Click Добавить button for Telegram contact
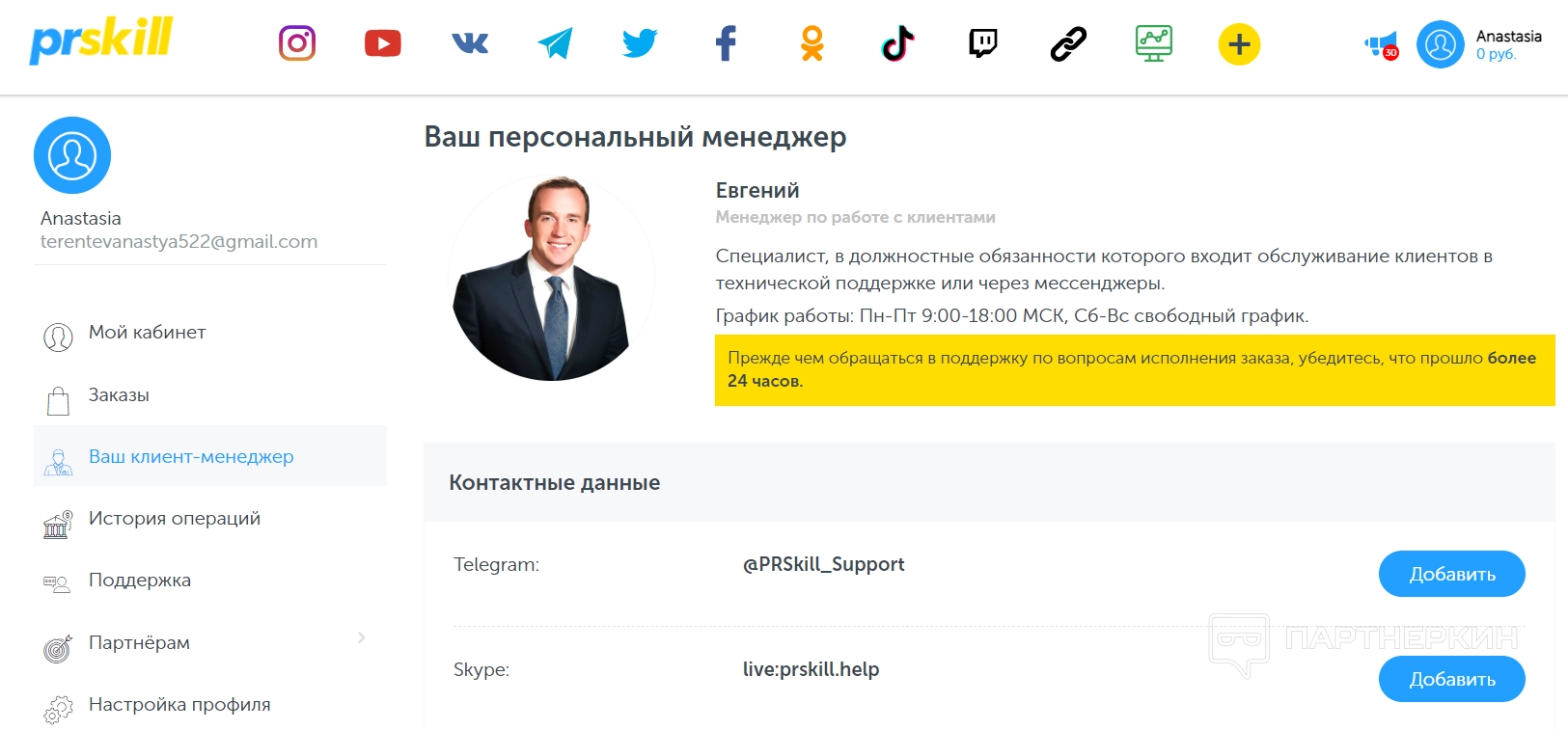Screen dimensions: 1568x730 pos(1451,574)
